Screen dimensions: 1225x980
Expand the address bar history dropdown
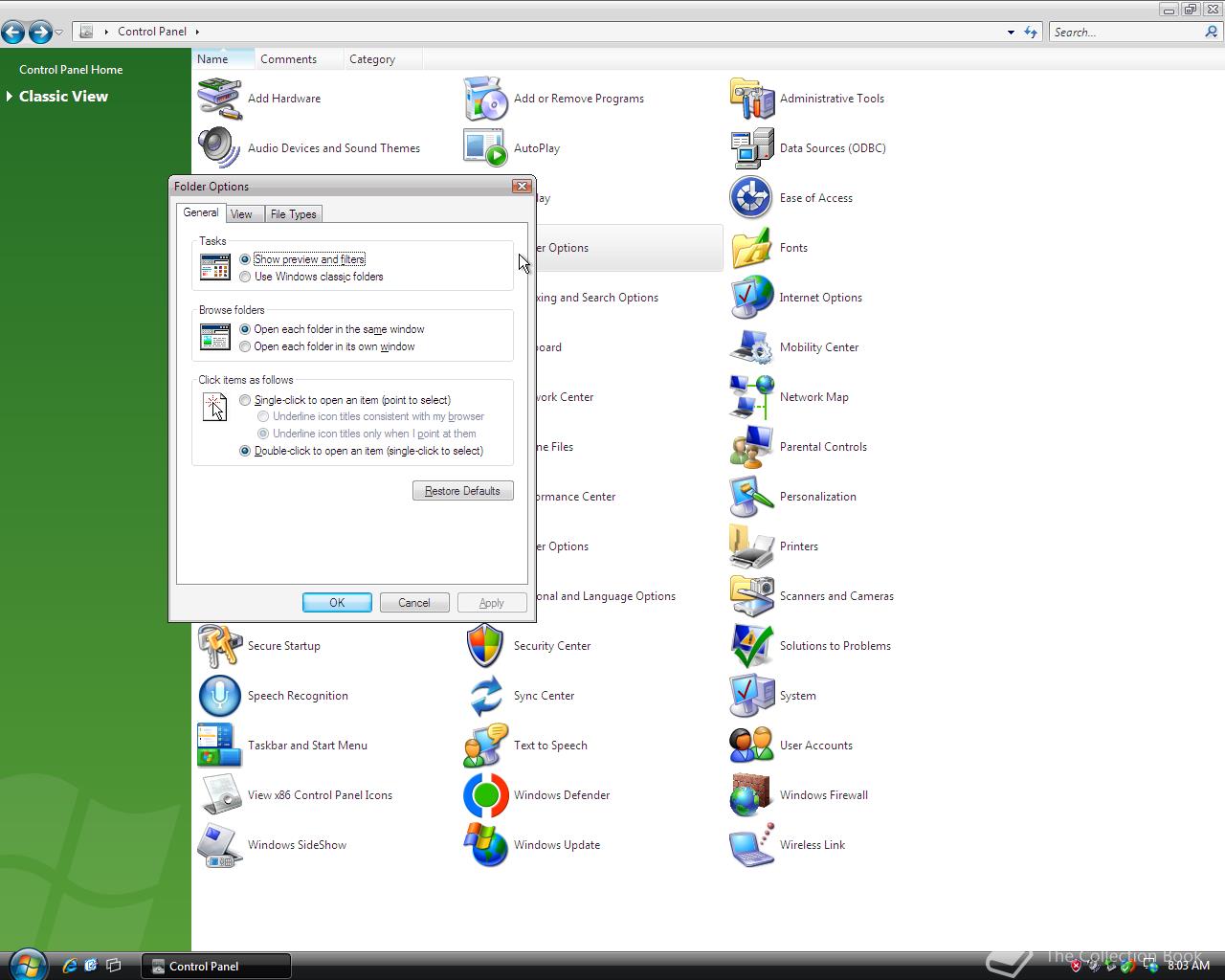1011,33
